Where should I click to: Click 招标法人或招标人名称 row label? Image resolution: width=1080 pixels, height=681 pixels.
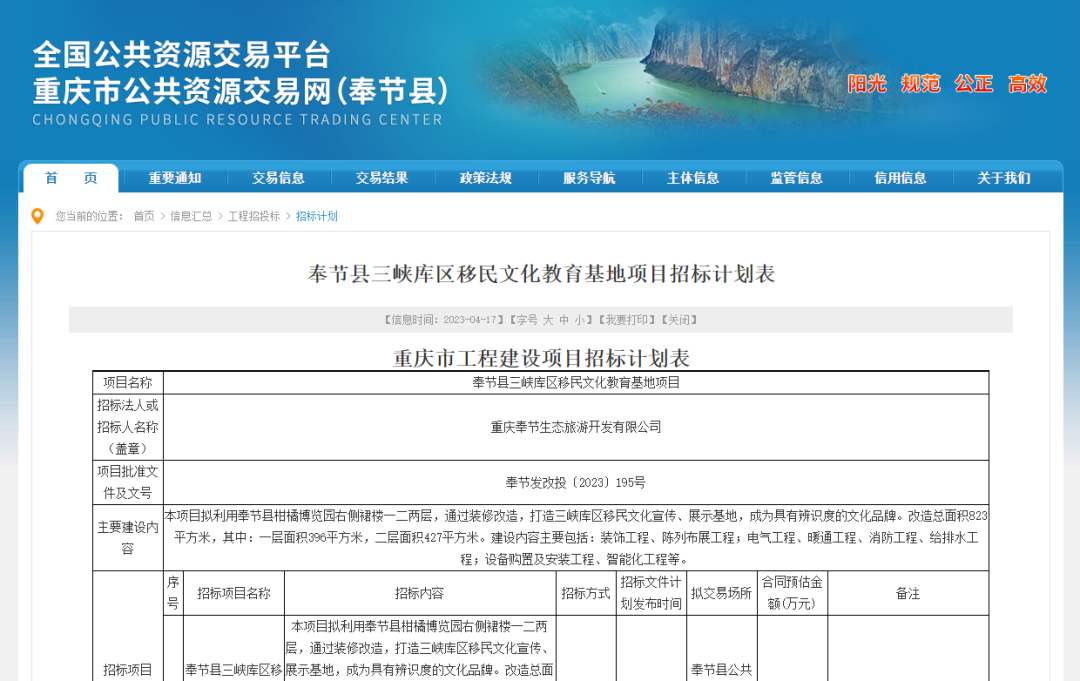pyautogui.click(x=127, y=427)
